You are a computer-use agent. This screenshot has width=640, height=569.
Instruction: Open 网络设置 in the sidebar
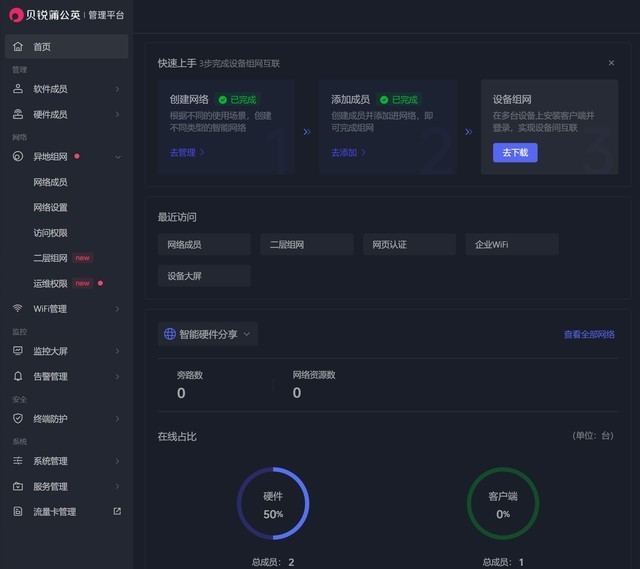pyautogui.click(x=50, y=207)
